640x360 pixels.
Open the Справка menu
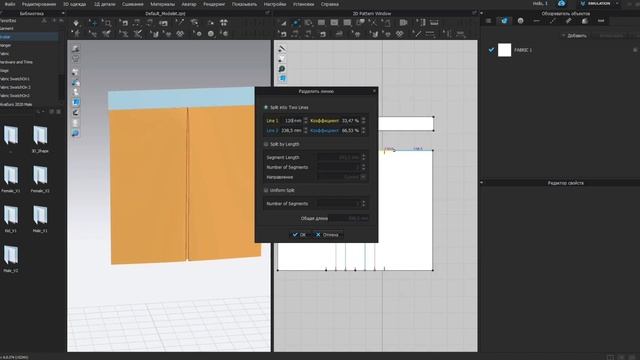pyautogui.click(x=329, y=4)
